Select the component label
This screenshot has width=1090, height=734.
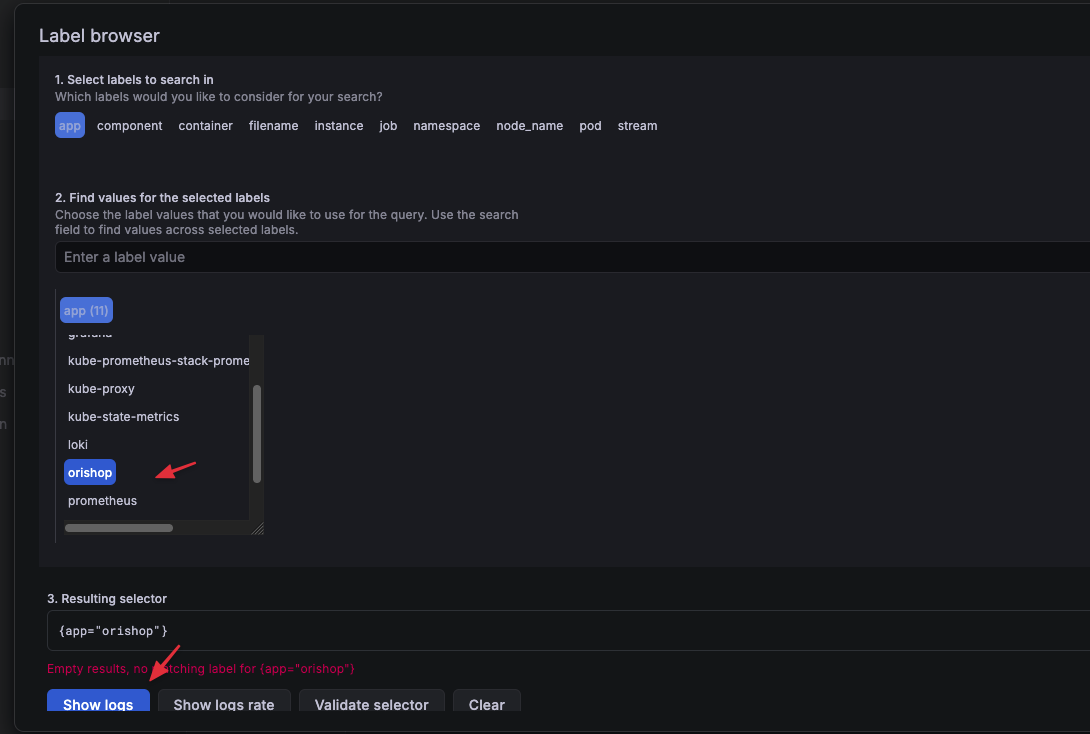tap(129, 126)
